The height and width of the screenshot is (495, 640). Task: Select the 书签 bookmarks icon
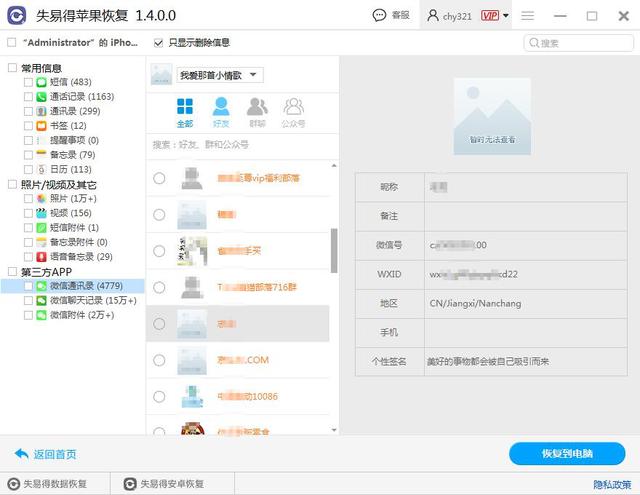41,126
